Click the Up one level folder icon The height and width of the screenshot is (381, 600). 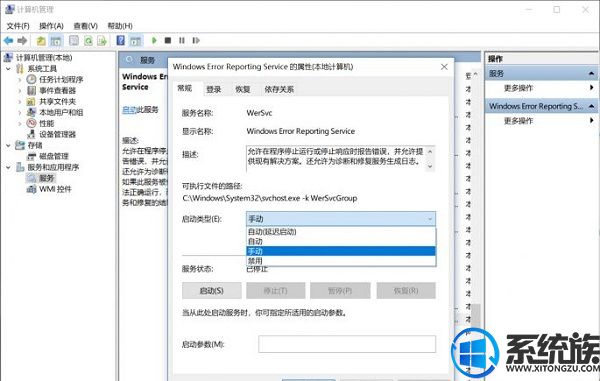41,41
